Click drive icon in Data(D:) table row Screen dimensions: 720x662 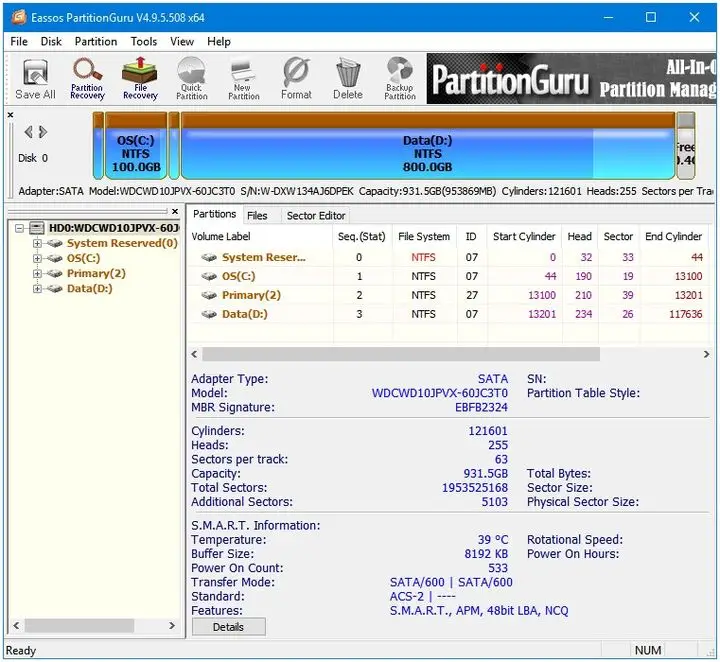pyautogui.click(x=209, y=314)
